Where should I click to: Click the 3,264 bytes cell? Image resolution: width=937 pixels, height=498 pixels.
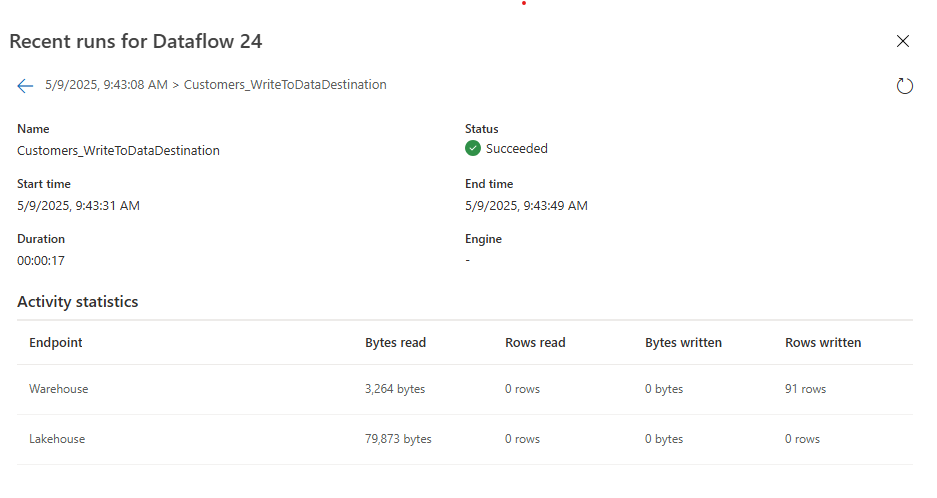pos(395,389)
